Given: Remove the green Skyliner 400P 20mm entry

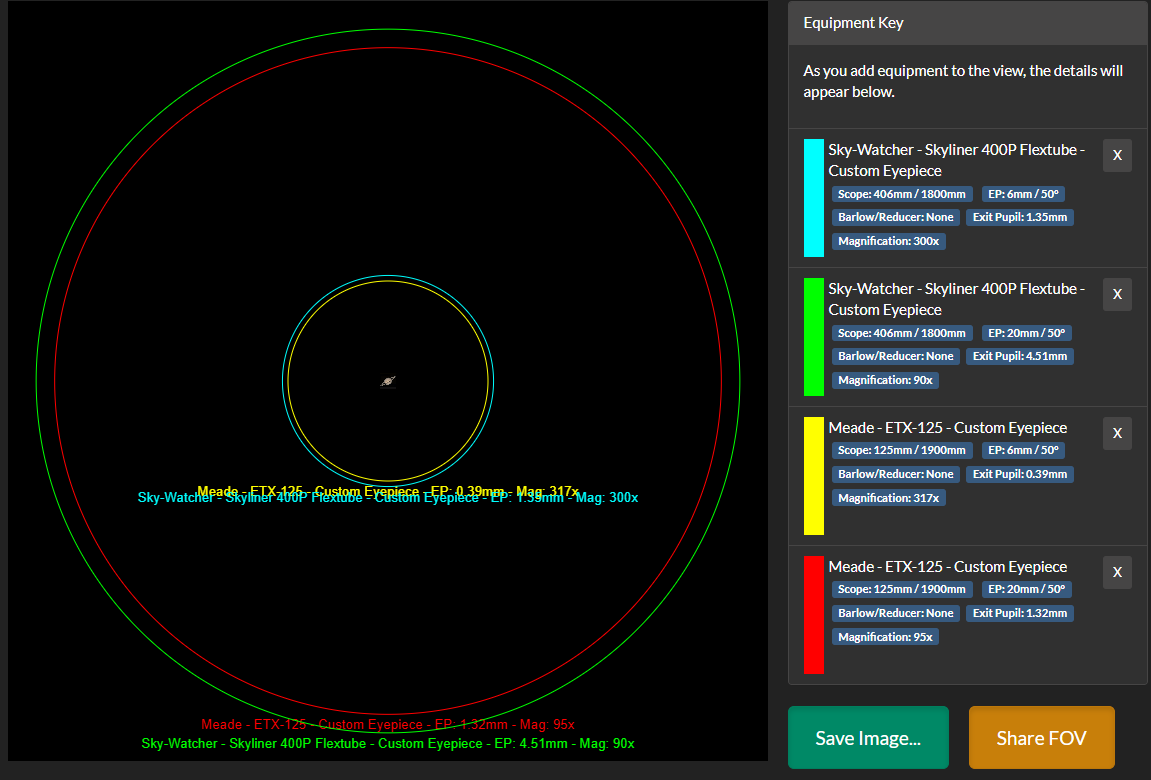Looking at the screenshot, I should click(x=1117, y=294).
